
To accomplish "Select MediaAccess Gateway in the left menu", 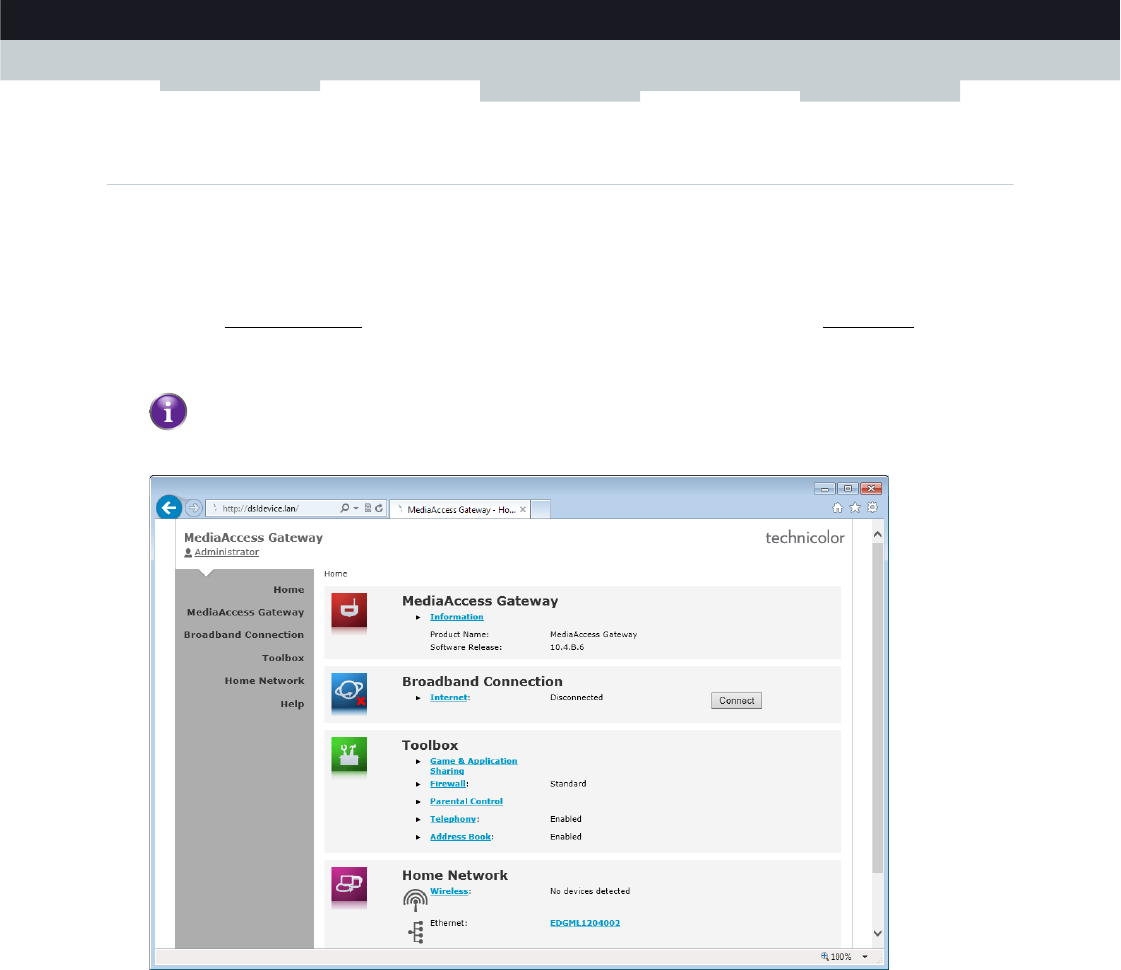I will pos(245,613).
